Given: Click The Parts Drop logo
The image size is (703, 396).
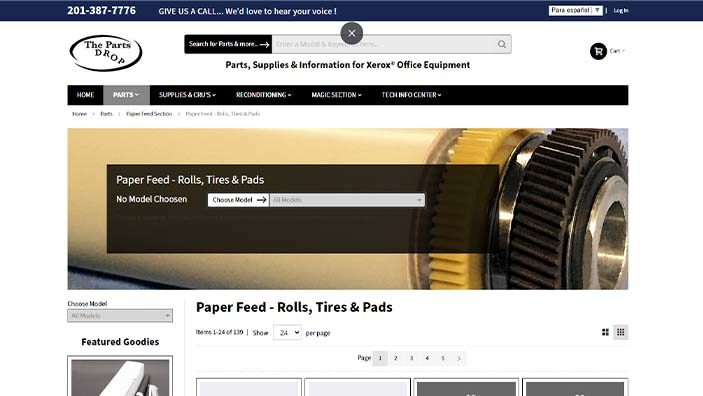Looking at the screenshot, I should [x=106, y=53].
